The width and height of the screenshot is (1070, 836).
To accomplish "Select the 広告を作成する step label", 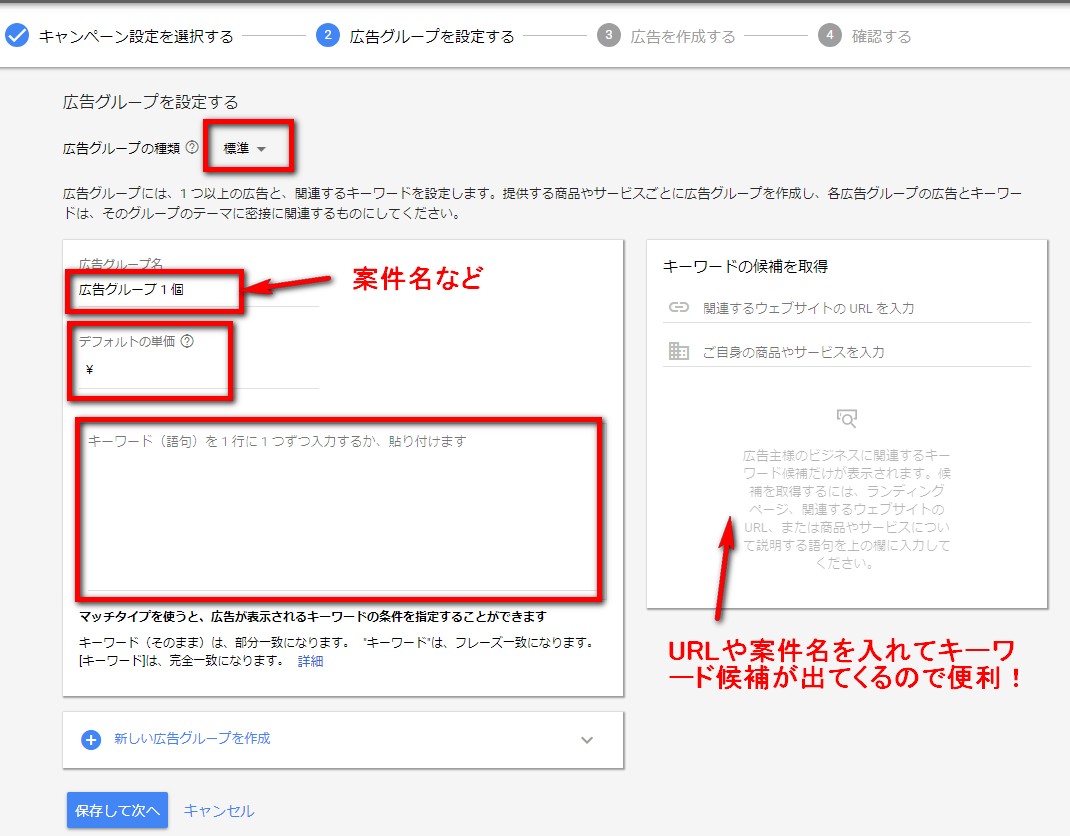I will pyautogui.click(x=683, y=37).
